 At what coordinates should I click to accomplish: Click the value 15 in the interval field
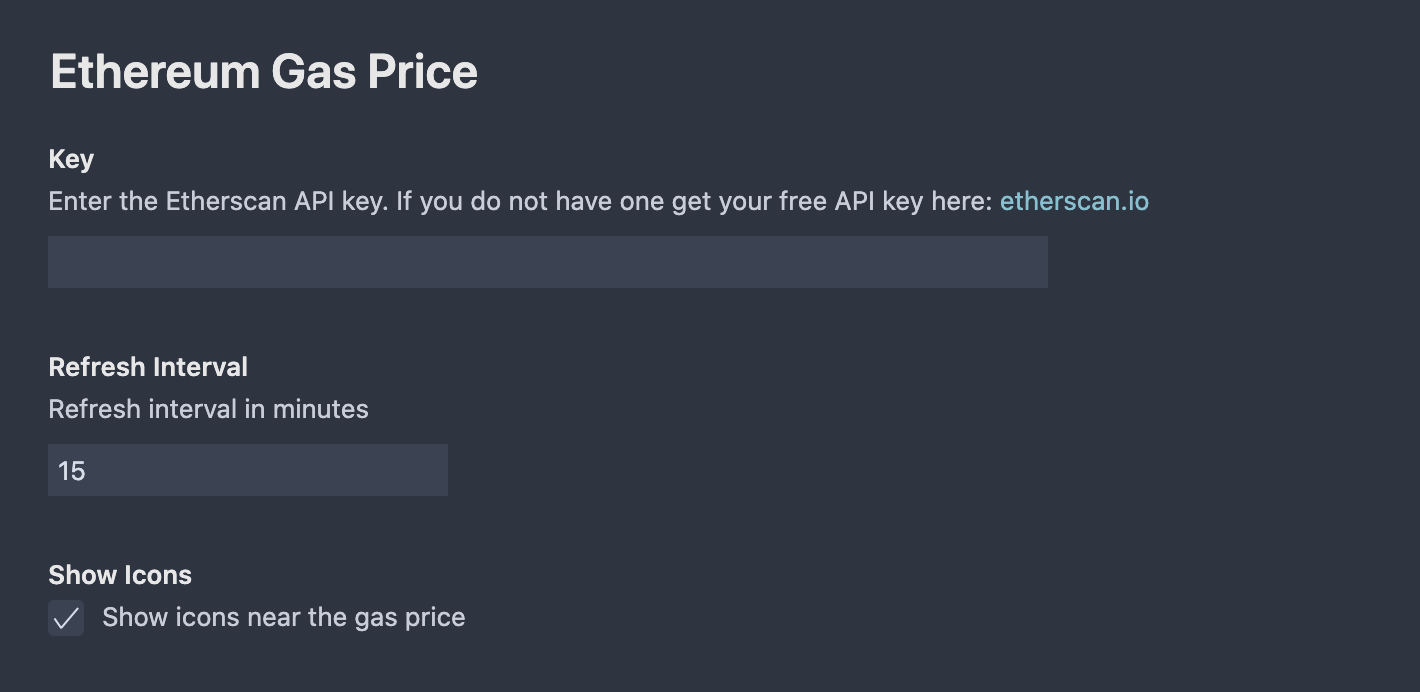[72, 471]
